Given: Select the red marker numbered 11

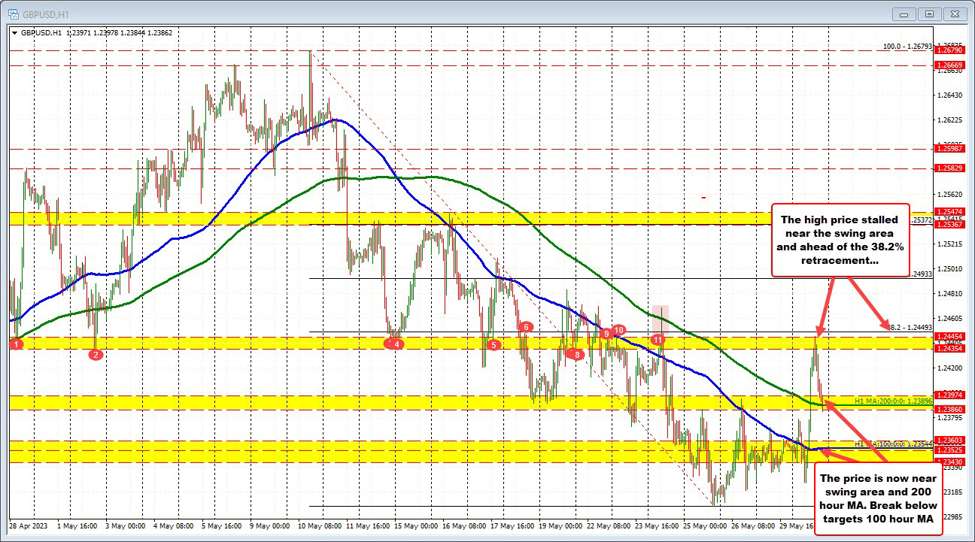Looking at the screenshot, I should (x=658, y=340).
